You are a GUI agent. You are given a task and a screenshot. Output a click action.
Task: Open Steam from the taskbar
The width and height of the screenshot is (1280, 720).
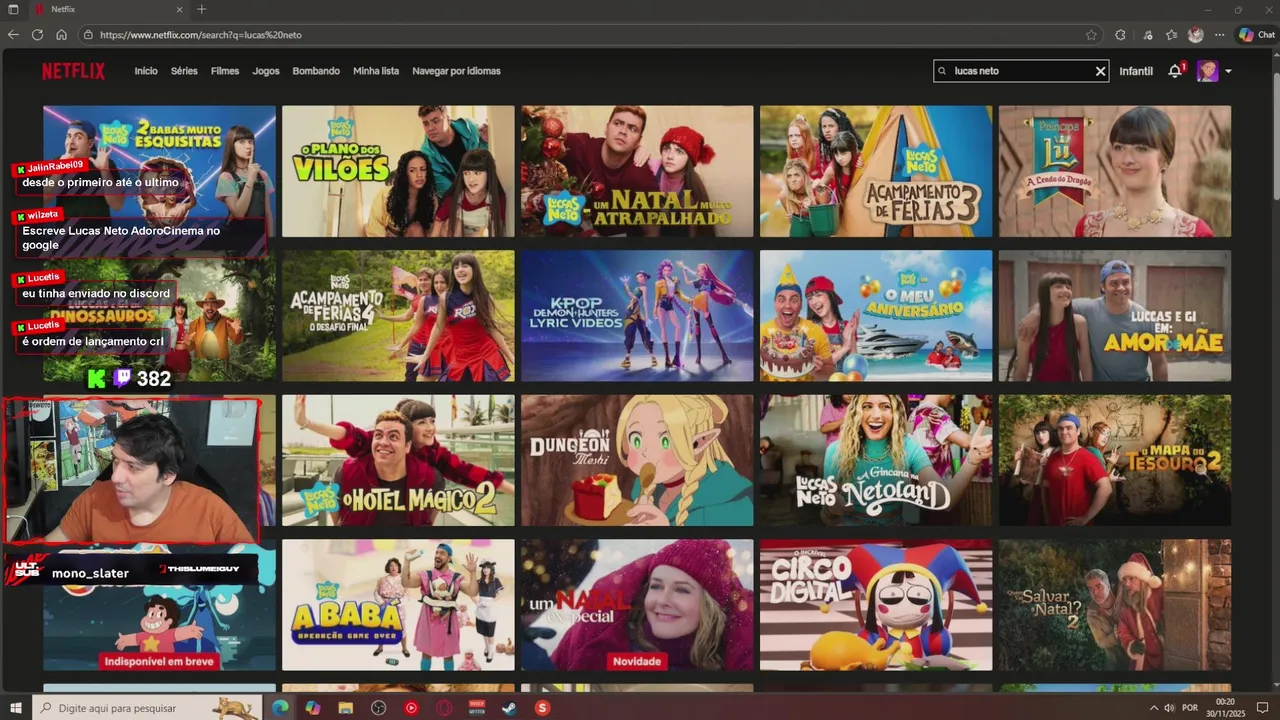tap(509, 708)
